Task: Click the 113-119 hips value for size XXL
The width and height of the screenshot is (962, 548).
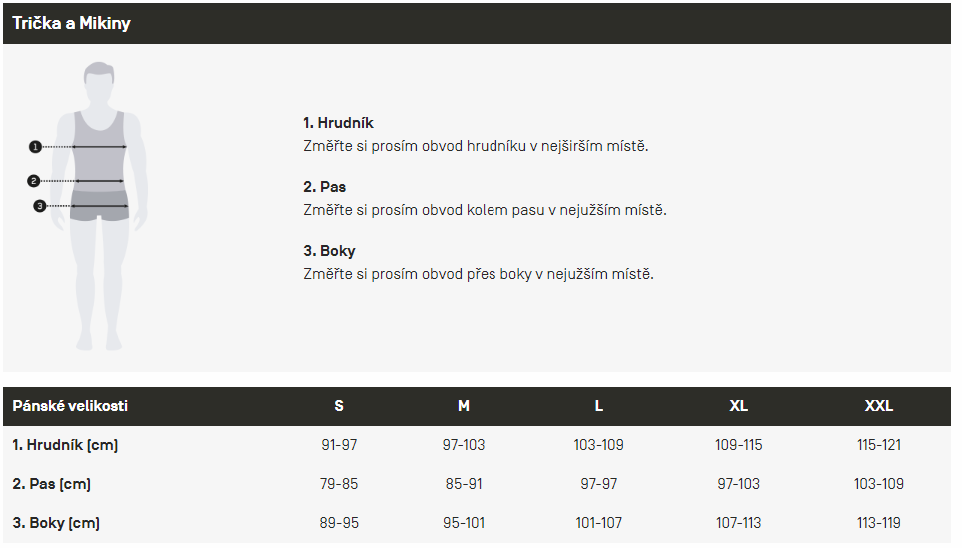Action: [x=879, y=523]
